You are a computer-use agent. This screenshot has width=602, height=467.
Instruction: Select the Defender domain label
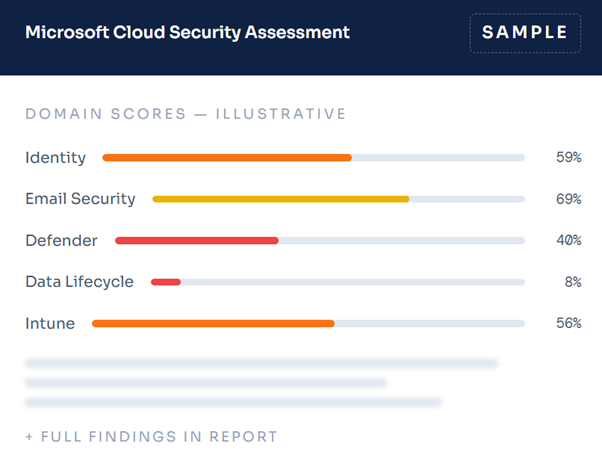point(61,240)
